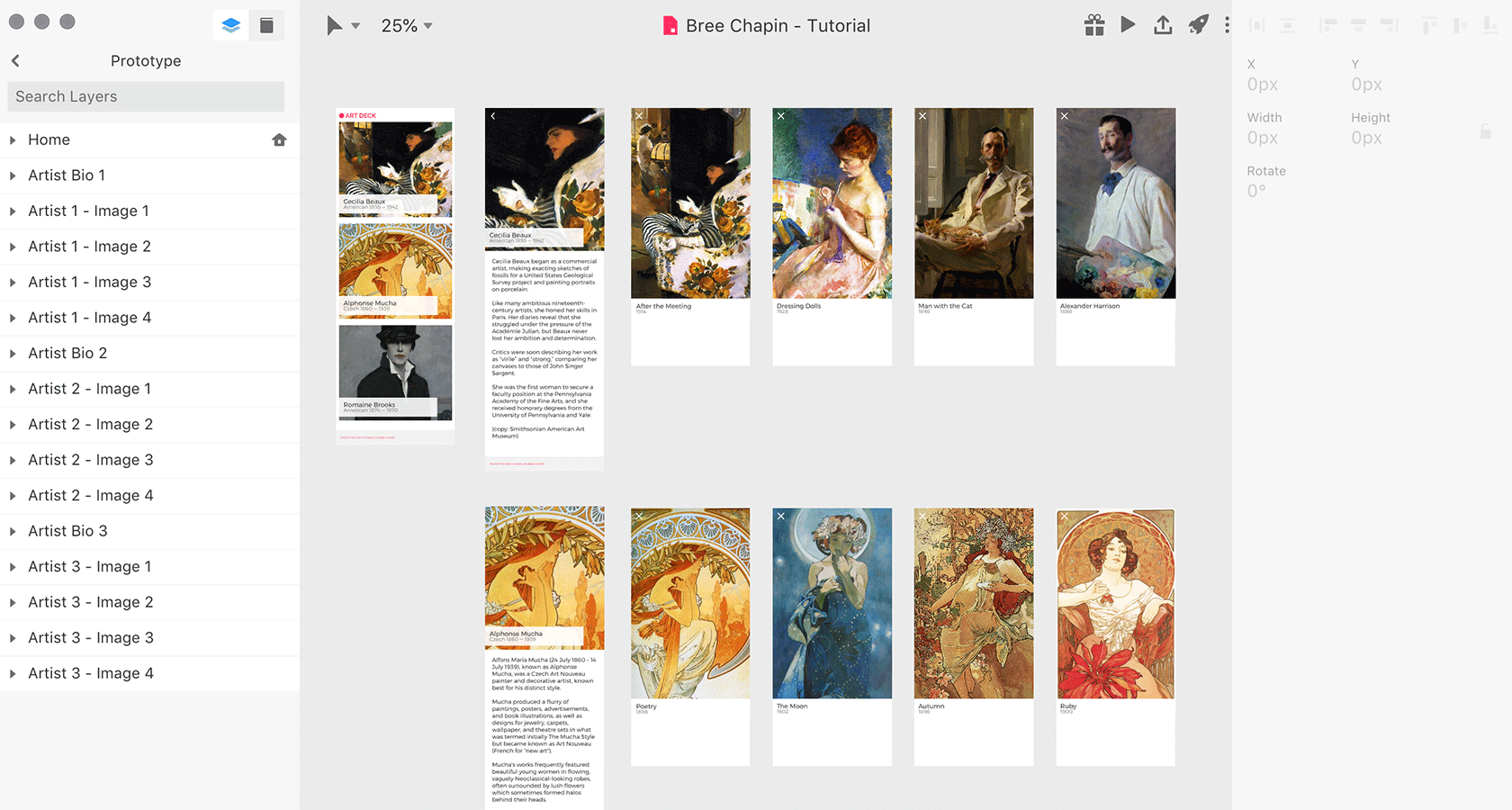1512x810 pixels.
Task: Click the Search Layers field
Action: click(x=146, y=96)
